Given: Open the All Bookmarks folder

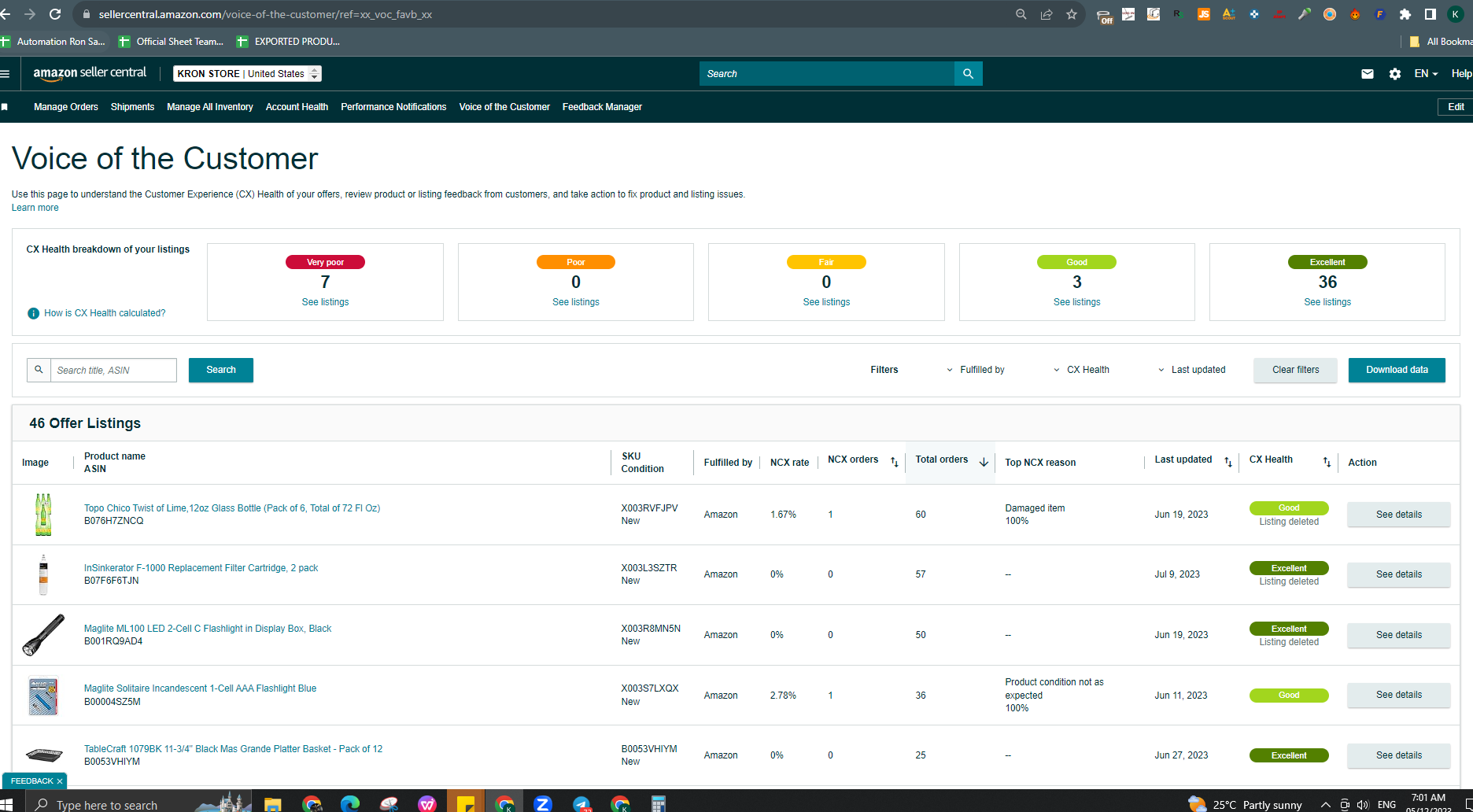Looking at the screenshot, I should (1441, 42).
